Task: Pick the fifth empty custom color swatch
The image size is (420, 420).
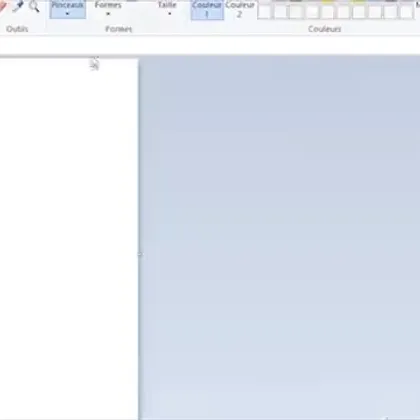Action: (328, 12)
